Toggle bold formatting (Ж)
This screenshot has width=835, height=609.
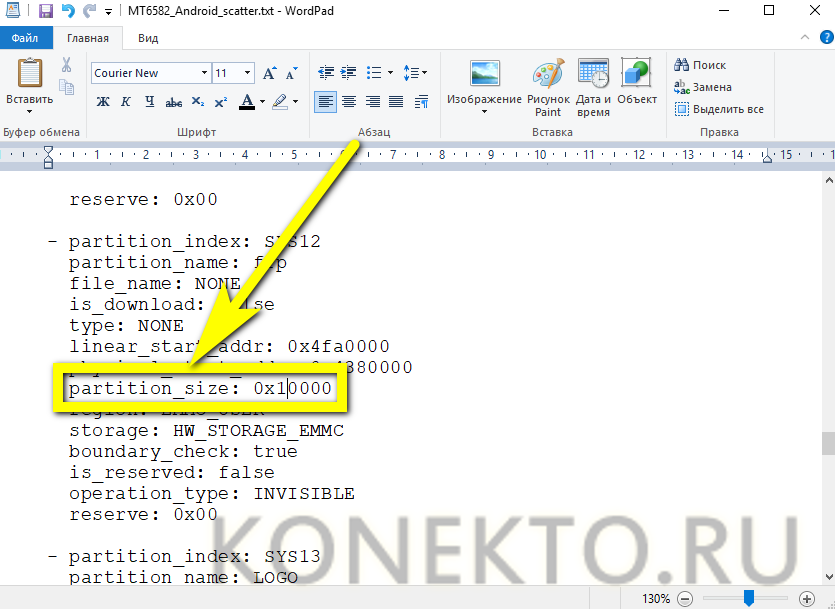[103, 102]
